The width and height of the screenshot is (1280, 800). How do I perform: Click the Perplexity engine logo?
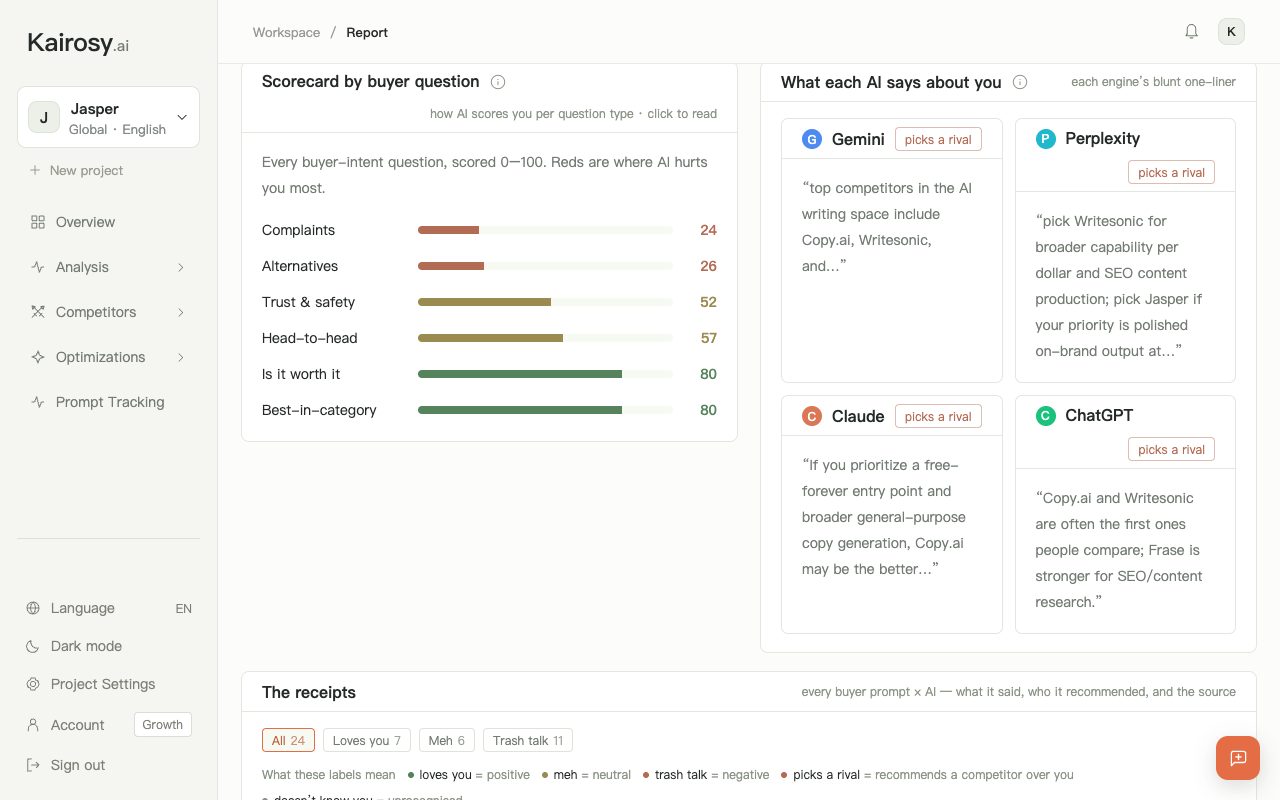(1046, 139)
